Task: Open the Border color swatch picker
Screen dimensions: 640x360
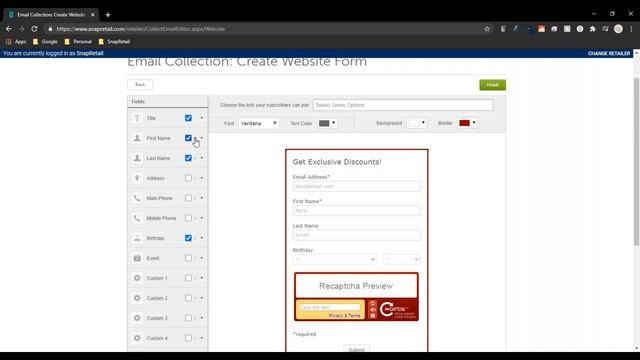Action: click(467, 123)
